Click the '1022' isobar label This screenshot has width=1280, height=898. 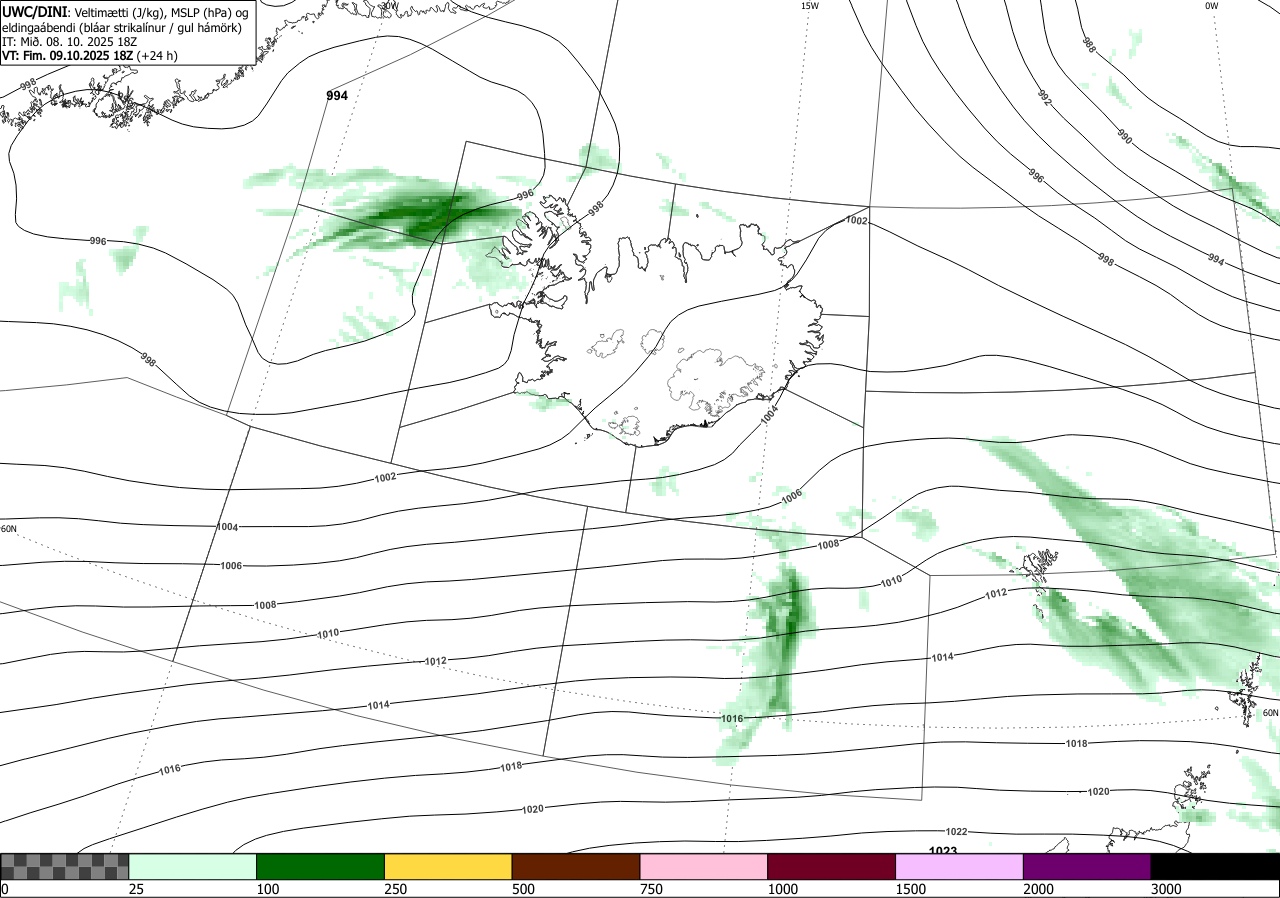click(x=956, y=832)
